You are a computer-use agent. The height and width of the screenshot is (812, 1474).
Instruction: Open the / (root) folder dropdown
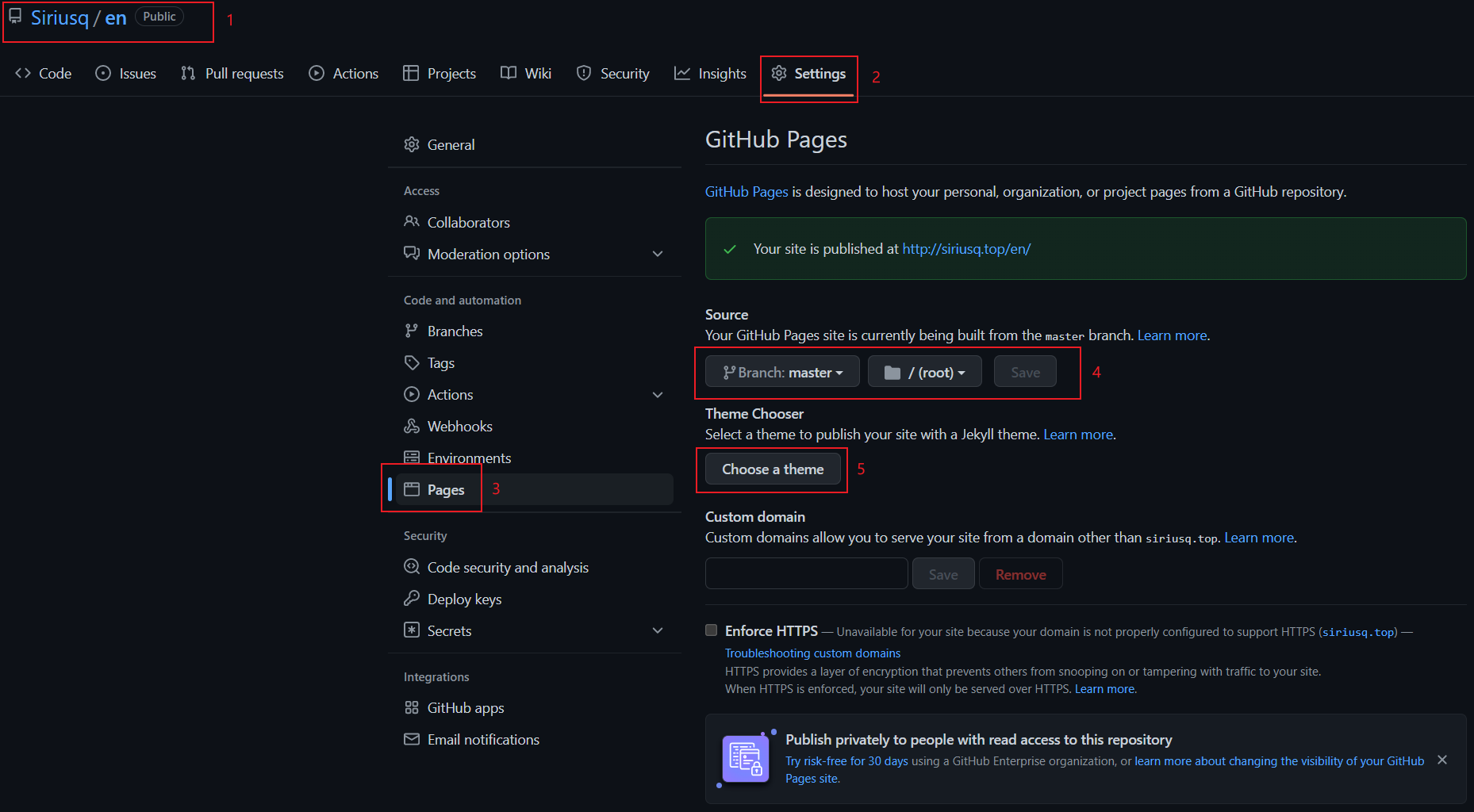coord(924,372)
